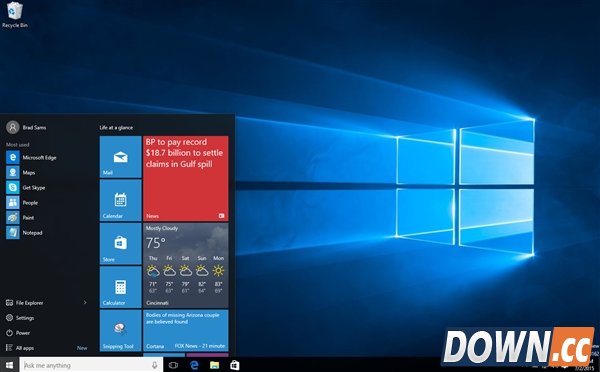Open Edge browser from the taskbar
The width and height of the screenshot is (600, 372).
194,365
